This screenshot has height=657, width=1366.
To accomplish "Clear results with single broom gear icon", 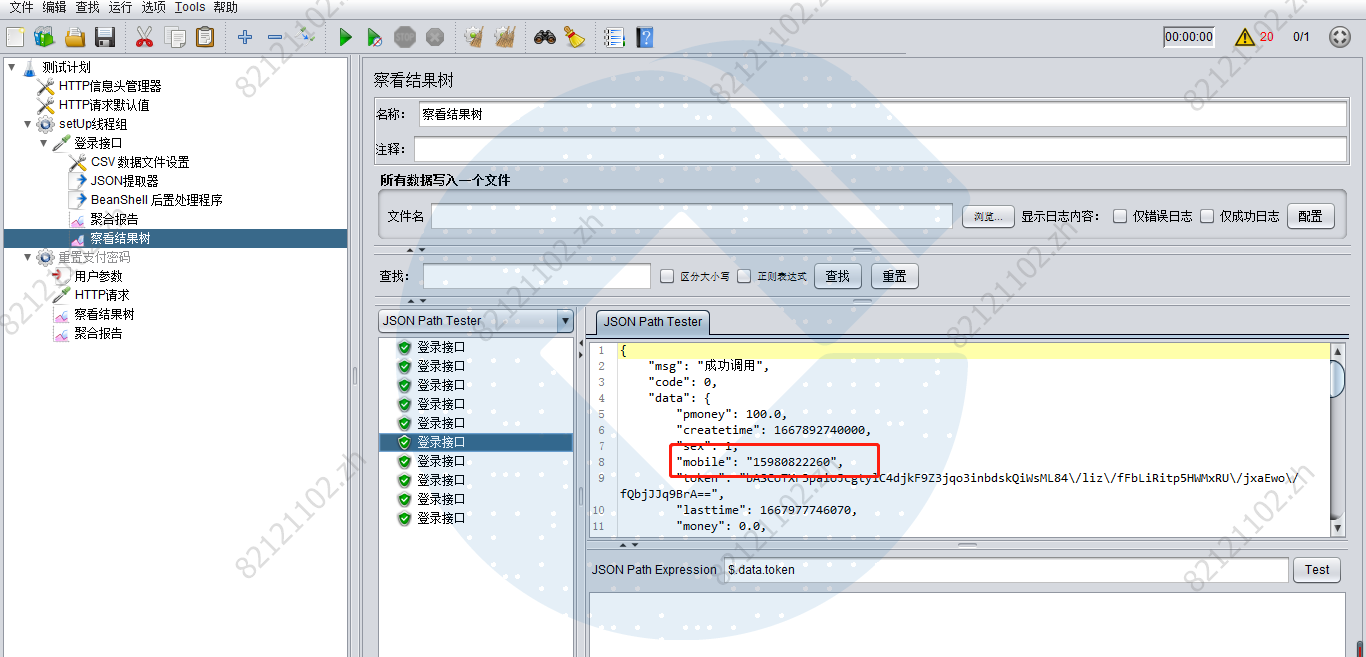I will pos(474,37).
